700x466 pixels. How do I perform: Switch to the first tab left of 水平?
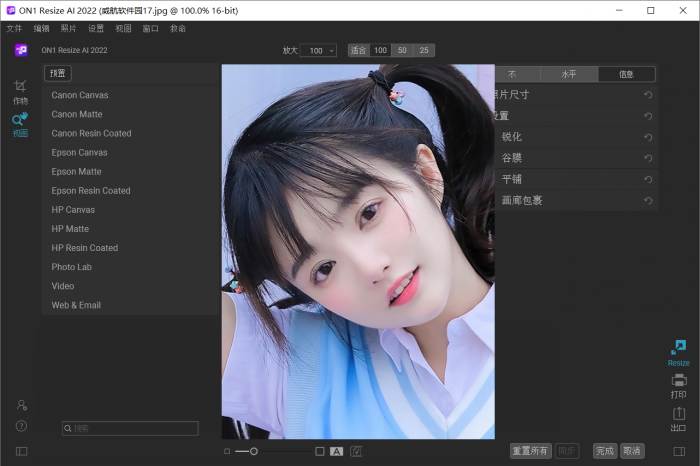tap(517, 74)
